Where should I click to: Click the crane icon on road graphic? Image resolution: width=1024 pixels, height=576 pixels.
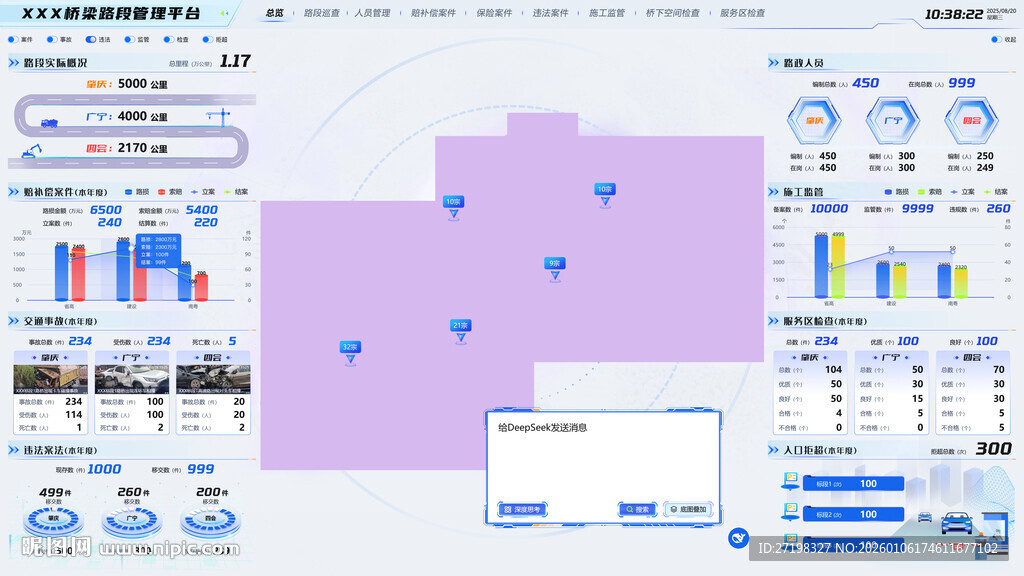[x=219, y=117]
